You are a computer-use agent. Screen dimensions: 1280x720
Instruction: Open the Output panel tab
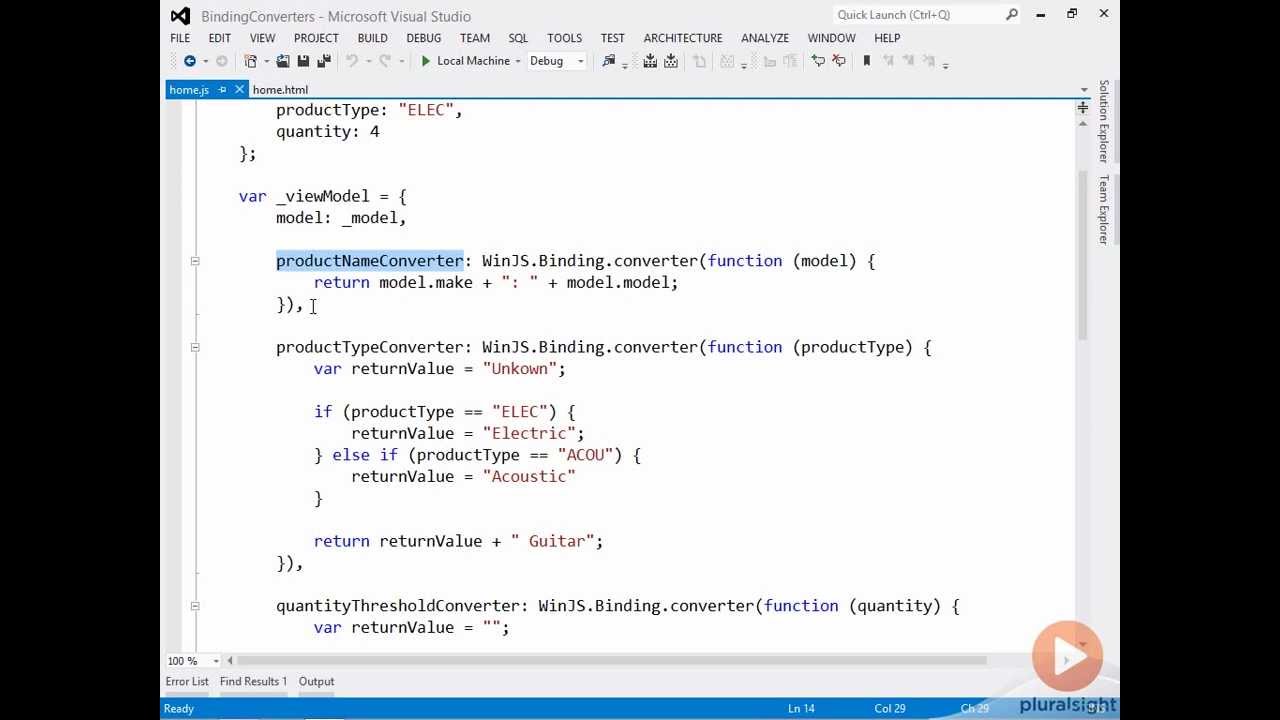(316, 682)
